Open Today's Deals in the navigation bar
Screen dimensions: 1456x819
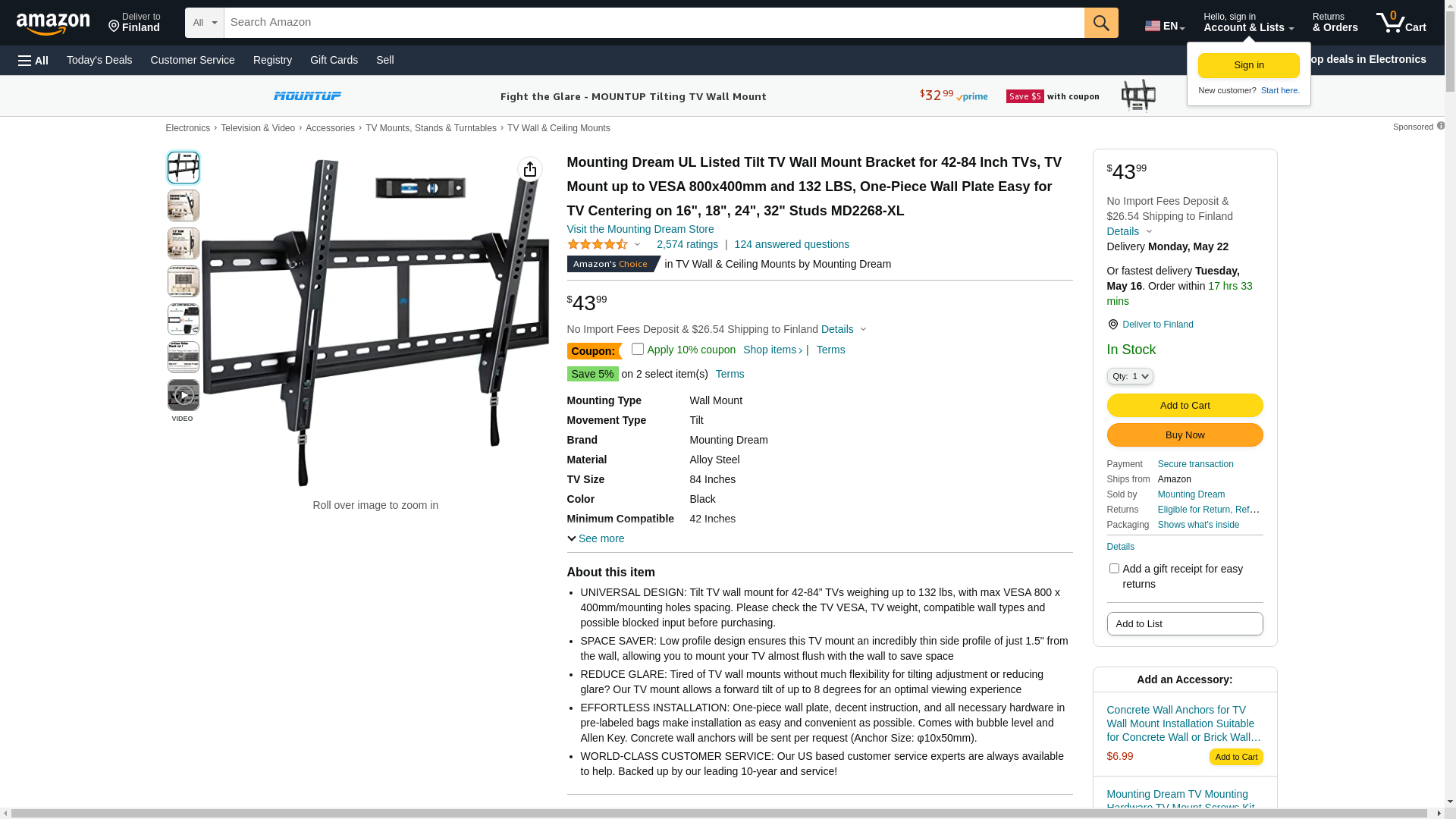pyautogui.click(x=99, y=60)
